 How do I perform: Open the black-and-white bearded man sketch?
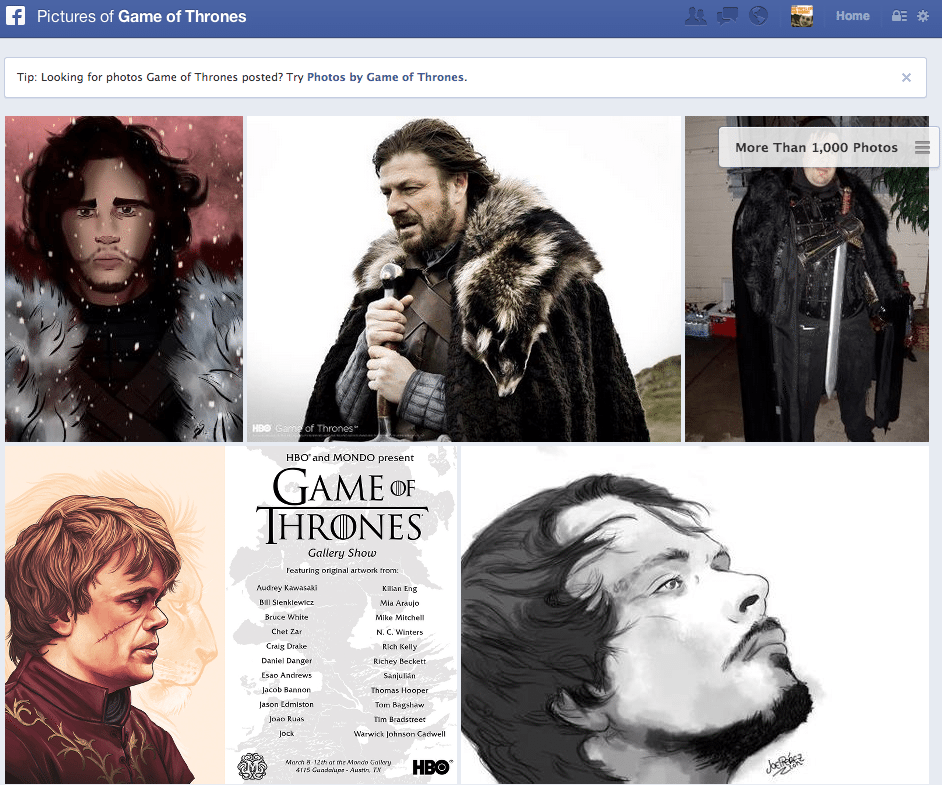click(695, 615)
